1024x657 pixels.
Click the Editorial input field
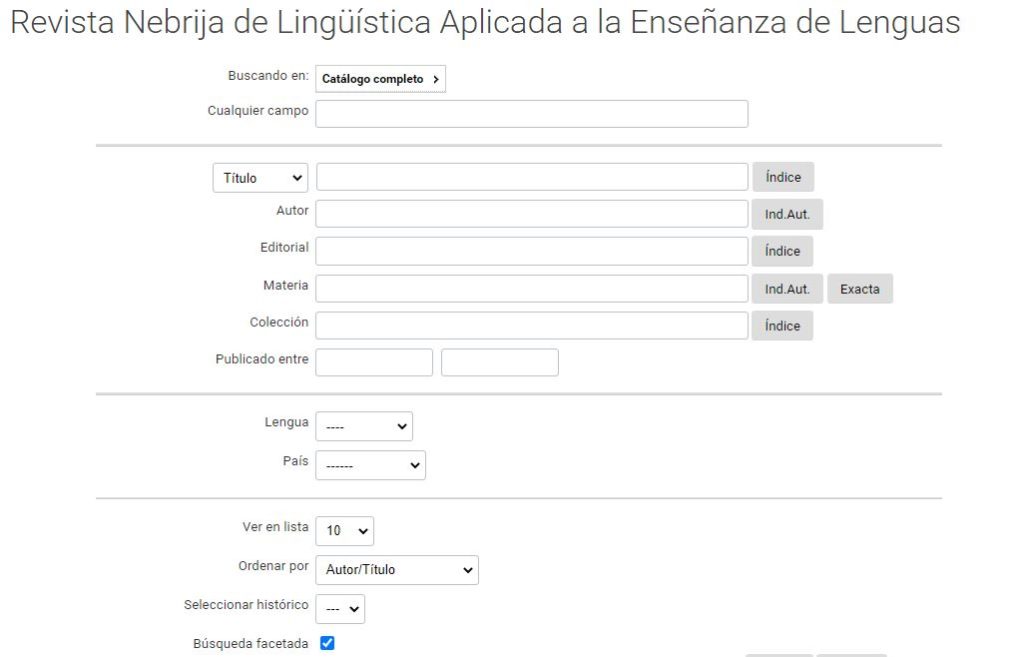click(x=532, y=251)
